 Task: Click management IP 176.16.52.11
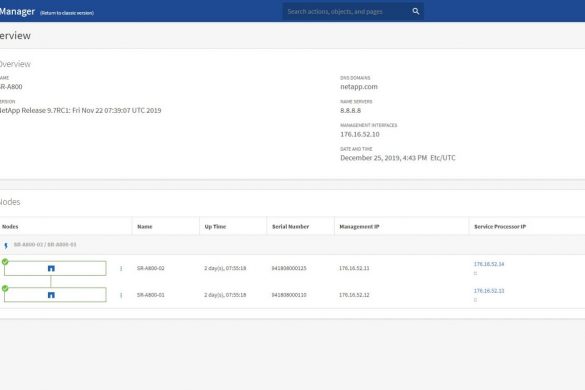click(354, 268)
